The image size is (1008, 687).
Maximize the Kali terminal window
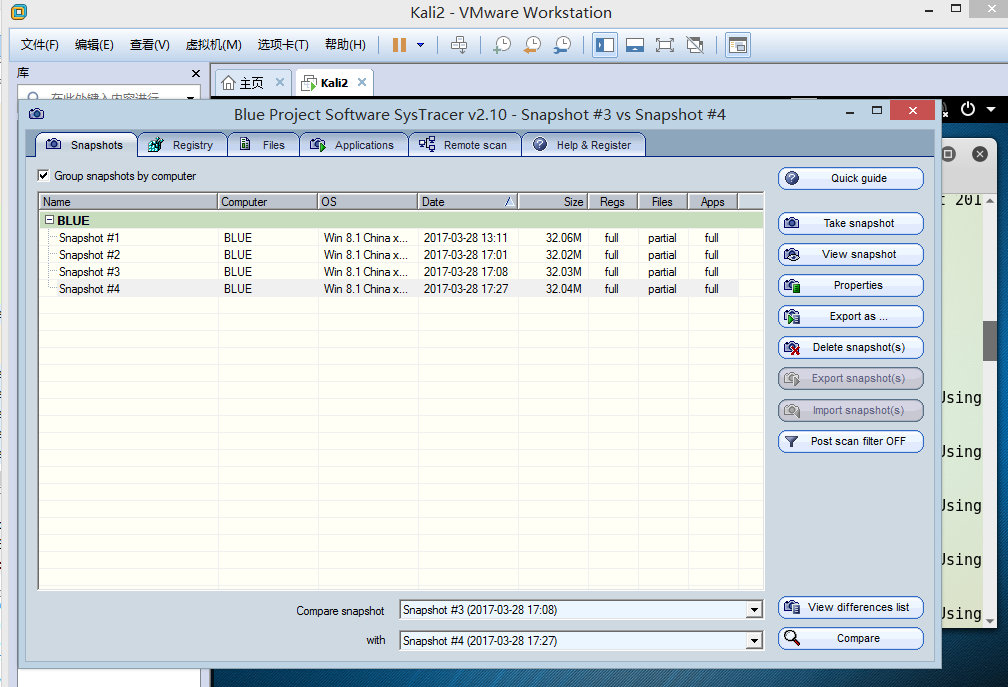coord(949,154)
